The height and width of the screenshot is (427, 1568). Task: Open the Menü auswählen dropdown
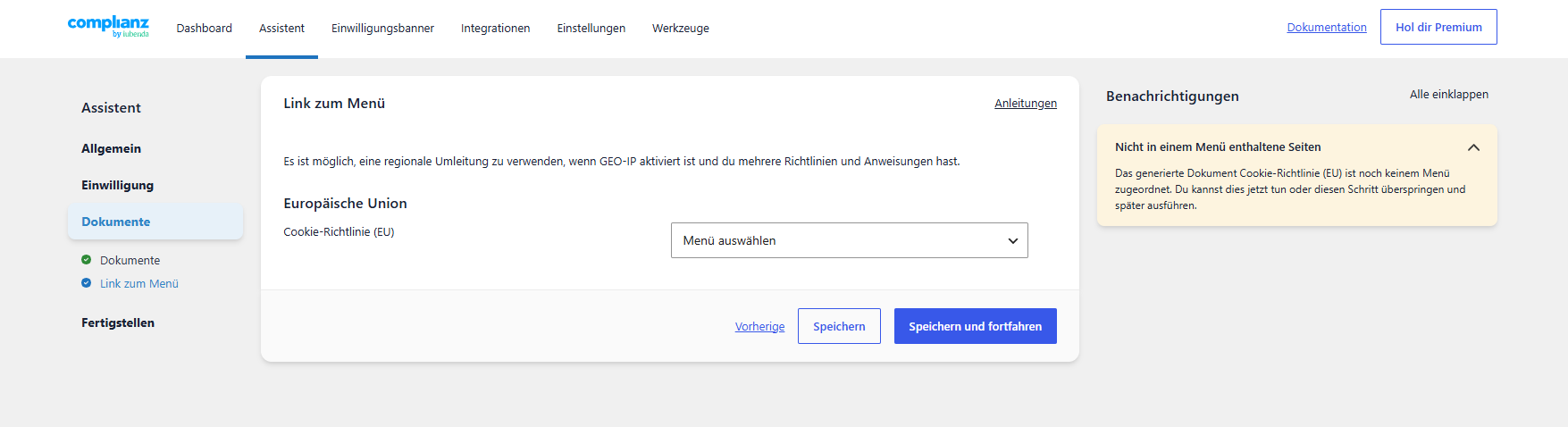click(x=849, y=240)
